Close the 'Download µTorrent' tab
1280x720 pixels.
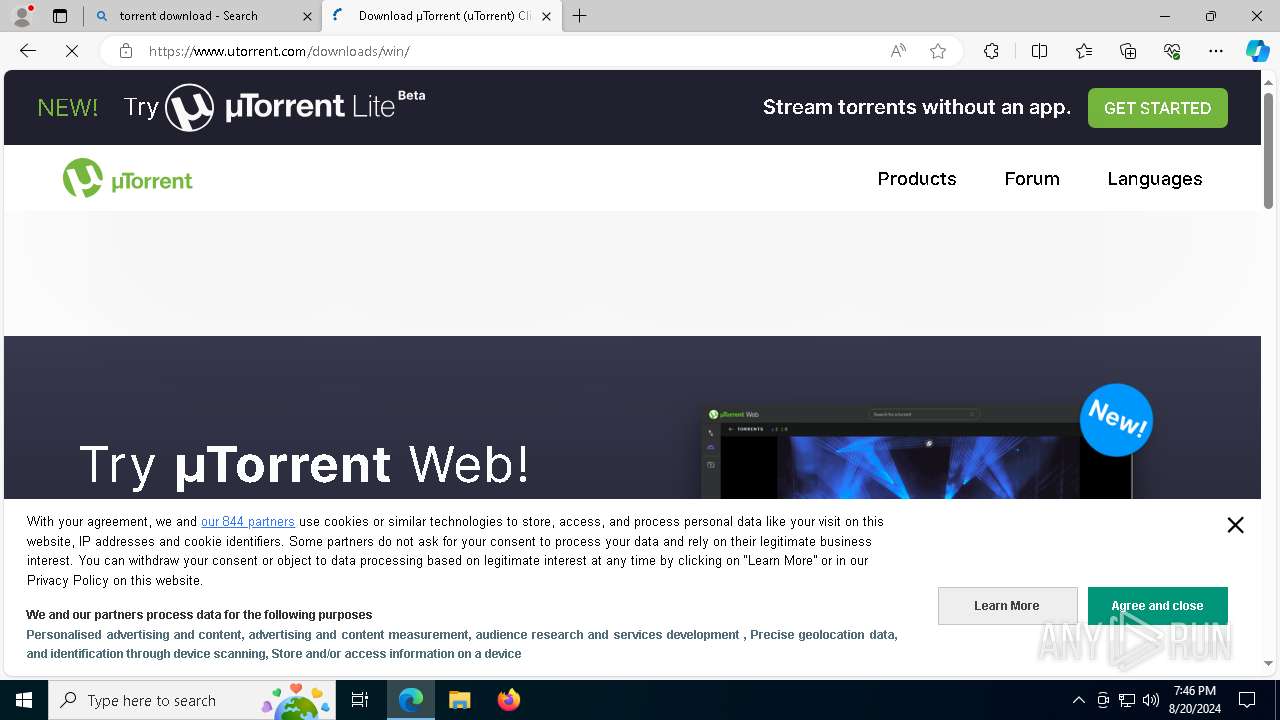546,16
